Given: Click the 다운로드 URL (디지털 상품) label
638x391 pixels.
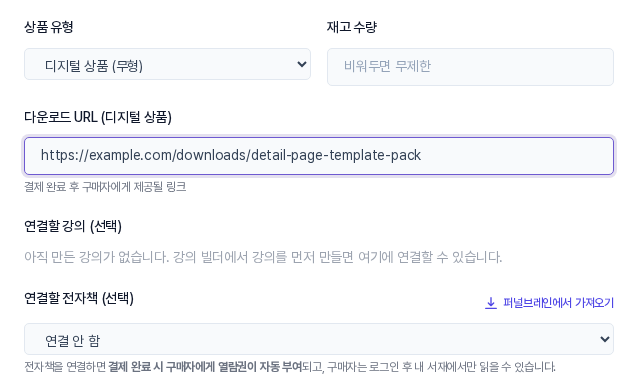Looking at the screenshot, I should coord(98,117).
